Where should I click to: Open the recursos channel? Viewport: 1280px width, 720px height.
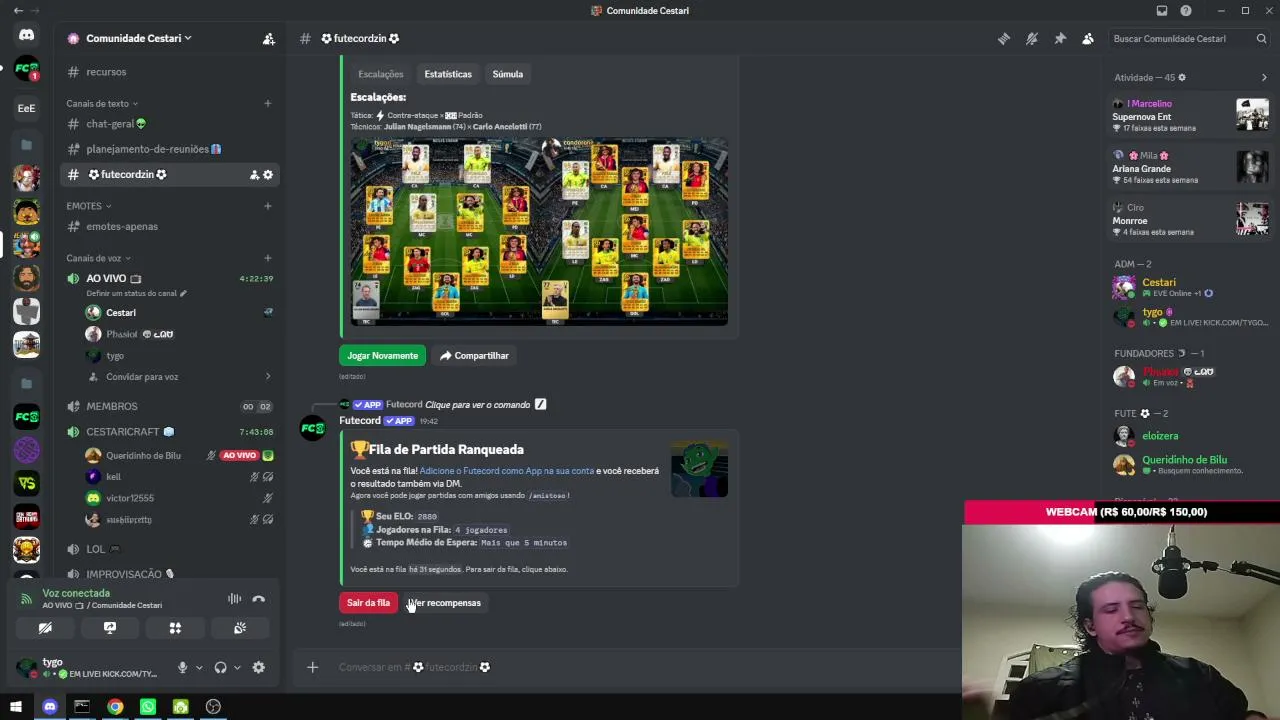point(170,72)
